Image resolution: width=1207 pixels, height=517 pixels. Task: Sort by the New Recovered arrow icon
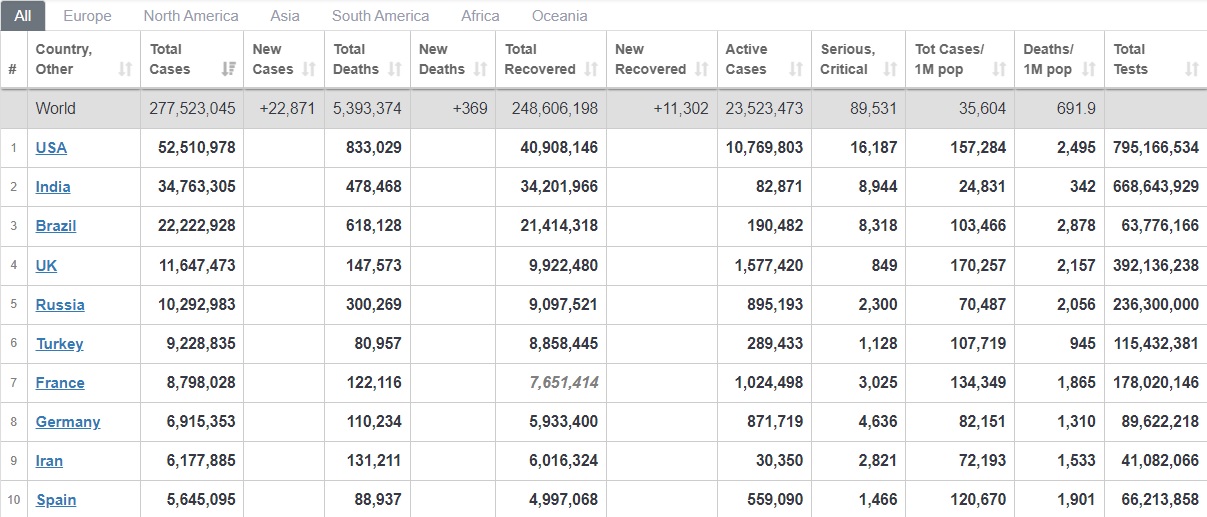[x=701, y=69]
